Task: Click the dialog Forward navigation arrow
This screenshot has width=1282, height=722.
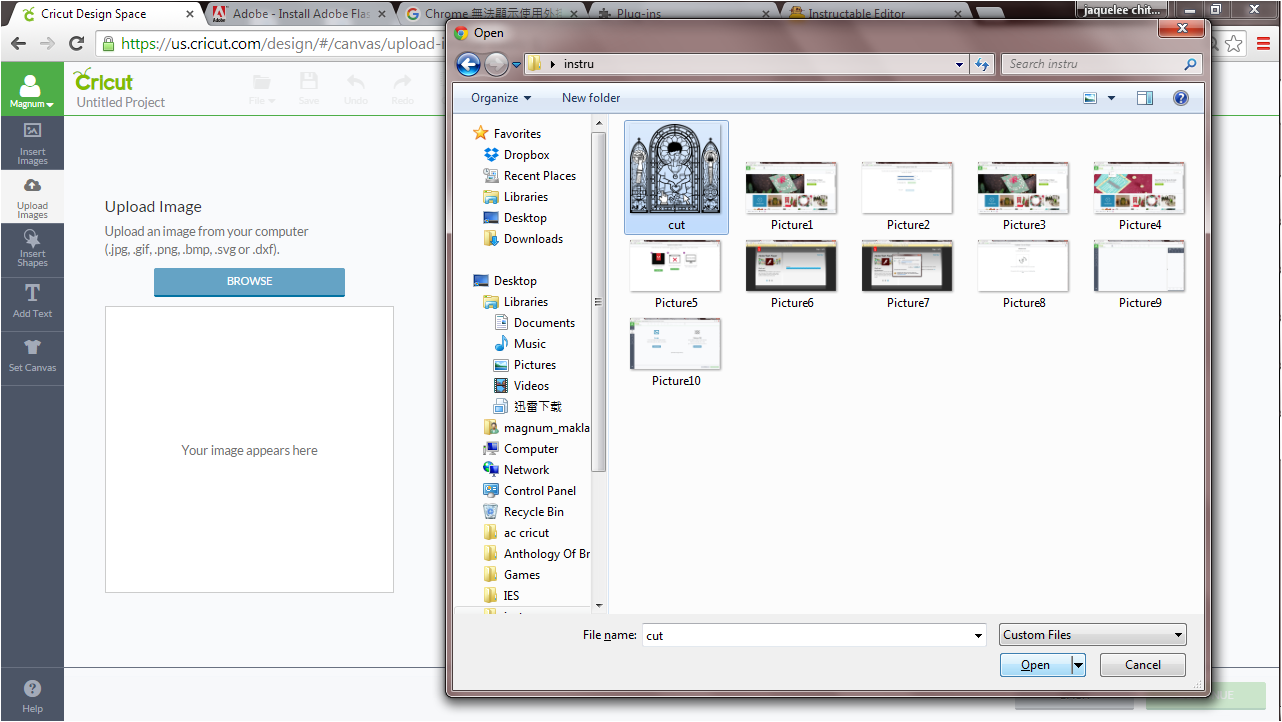Action: [496, 64]
